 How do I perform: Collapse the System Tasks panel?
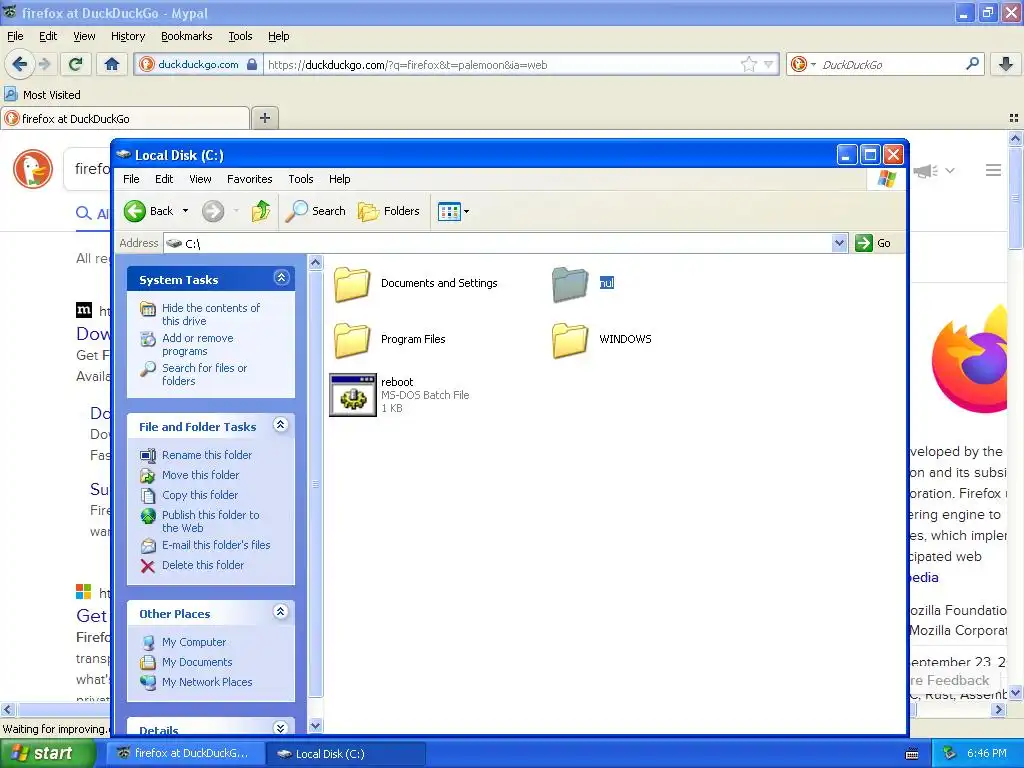[x=281, y=278]
